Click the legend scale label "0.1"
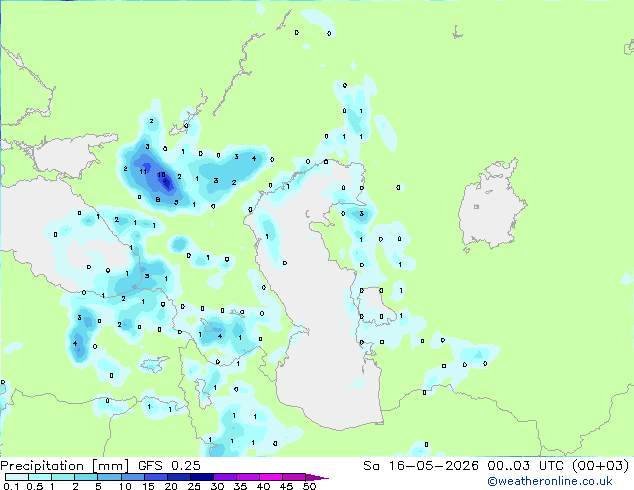Image resolution: width=634 pixels, height=490 pixels. [11, 486]
